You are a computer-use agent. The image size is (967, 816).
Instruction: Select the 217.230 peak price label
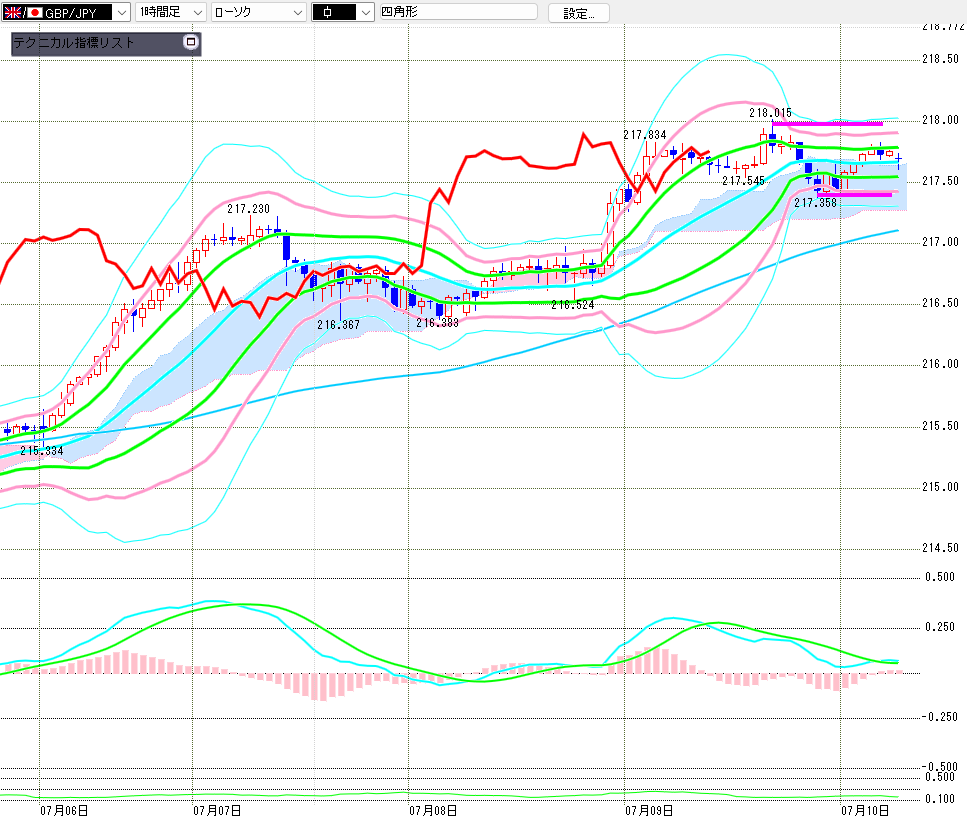point(249,209)
